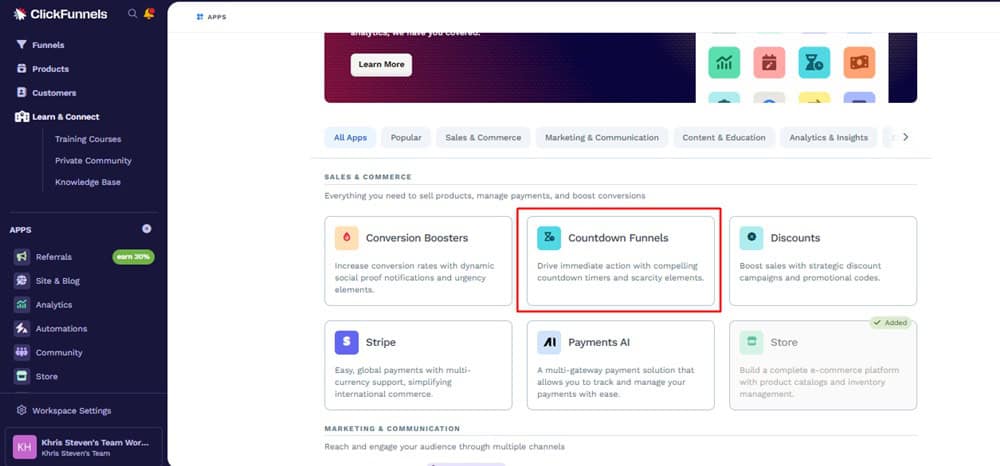This screenshot has width=1000, height=466.
Task: Click the ClickFunnels logo
Action: pos(61,14)
